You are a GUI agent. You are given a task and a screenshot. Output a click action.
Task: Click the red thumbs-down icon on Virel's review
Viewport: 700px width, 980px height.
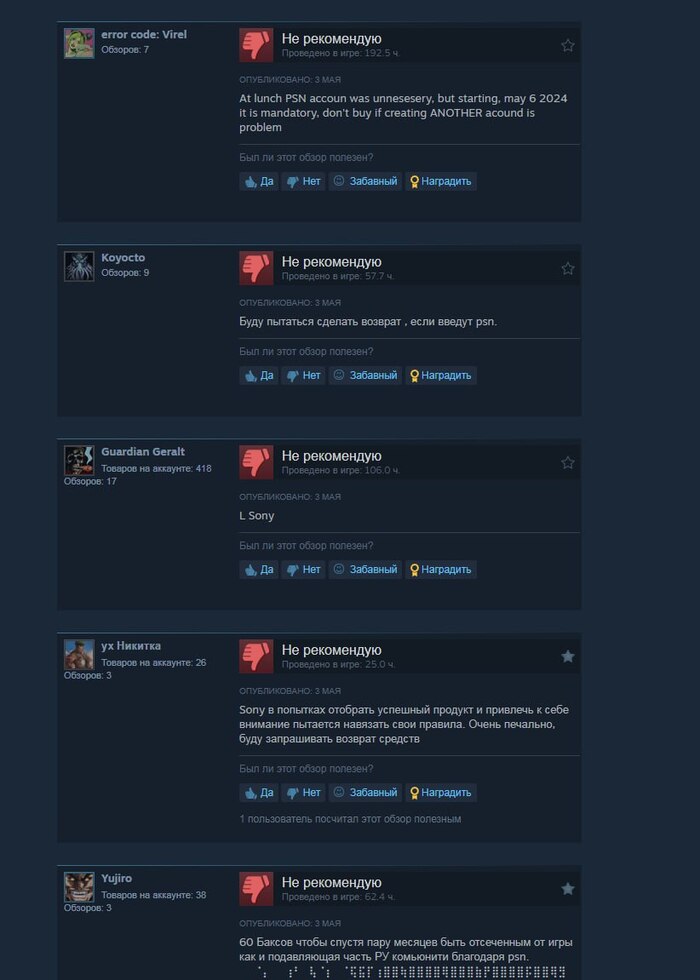point(256,45)
